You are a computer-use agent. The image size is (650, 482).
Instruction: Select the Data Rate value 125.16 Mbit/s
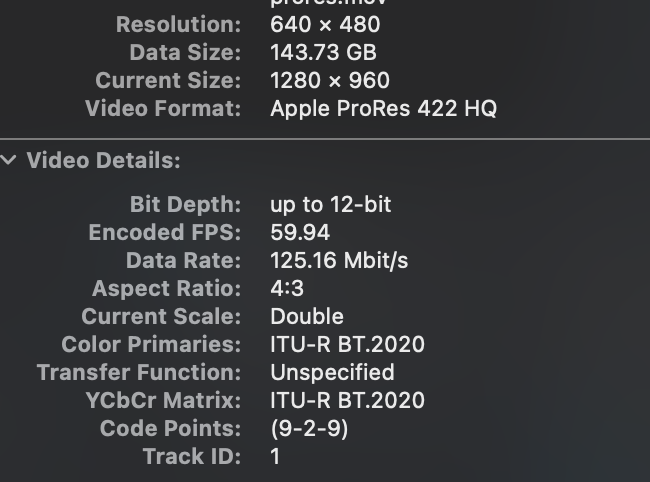click(x=339, y=261)
